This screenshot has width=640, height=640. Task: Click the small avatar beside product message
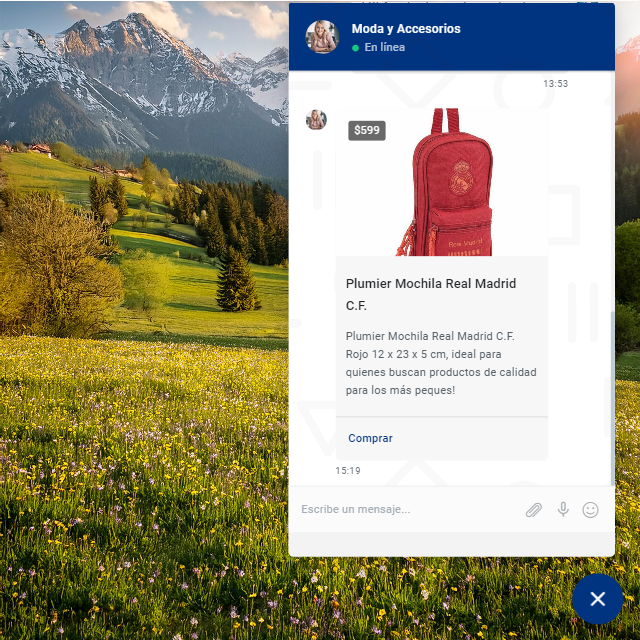tap(316, 120)
